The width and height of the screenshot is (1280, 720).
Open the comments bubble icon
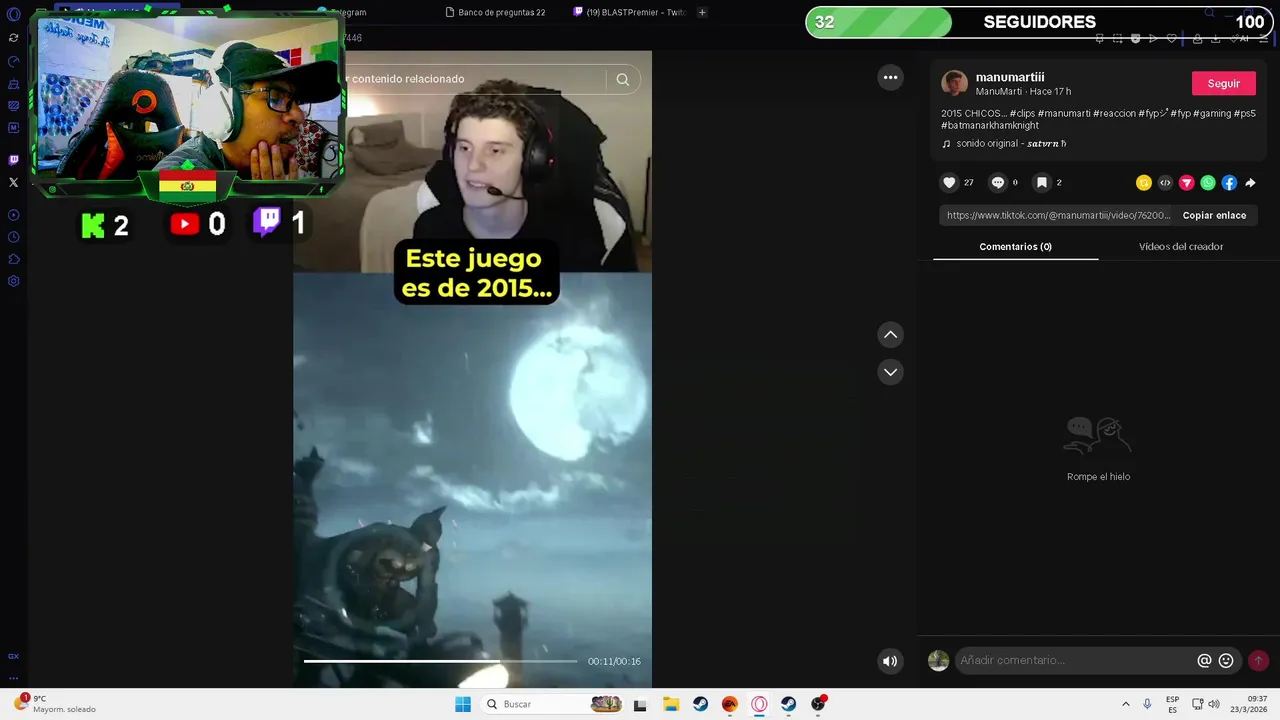pyautogui.click(x=997, y=183)
